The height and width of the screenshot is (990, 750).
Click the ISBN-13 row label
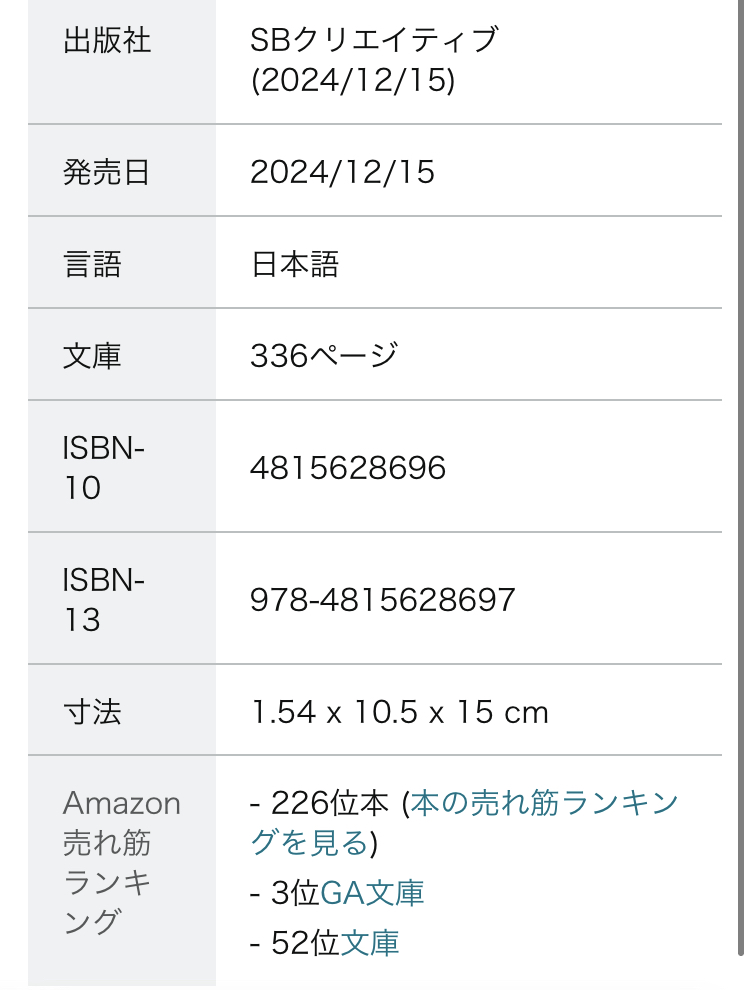[x=104, y=599]
